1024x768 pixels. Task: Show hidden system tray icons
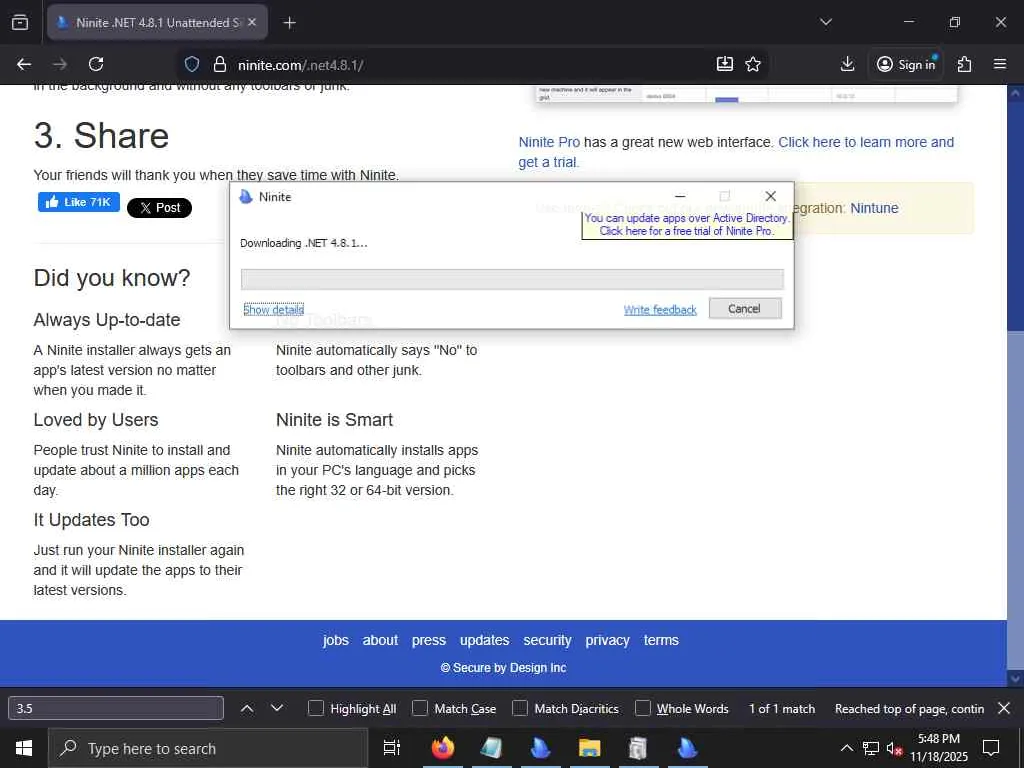click(846, 748)
